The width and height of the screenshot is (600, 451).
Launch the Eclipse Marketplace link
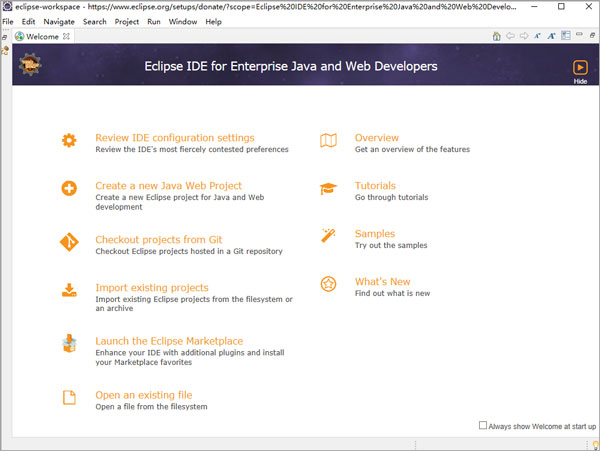click(169, 341)
